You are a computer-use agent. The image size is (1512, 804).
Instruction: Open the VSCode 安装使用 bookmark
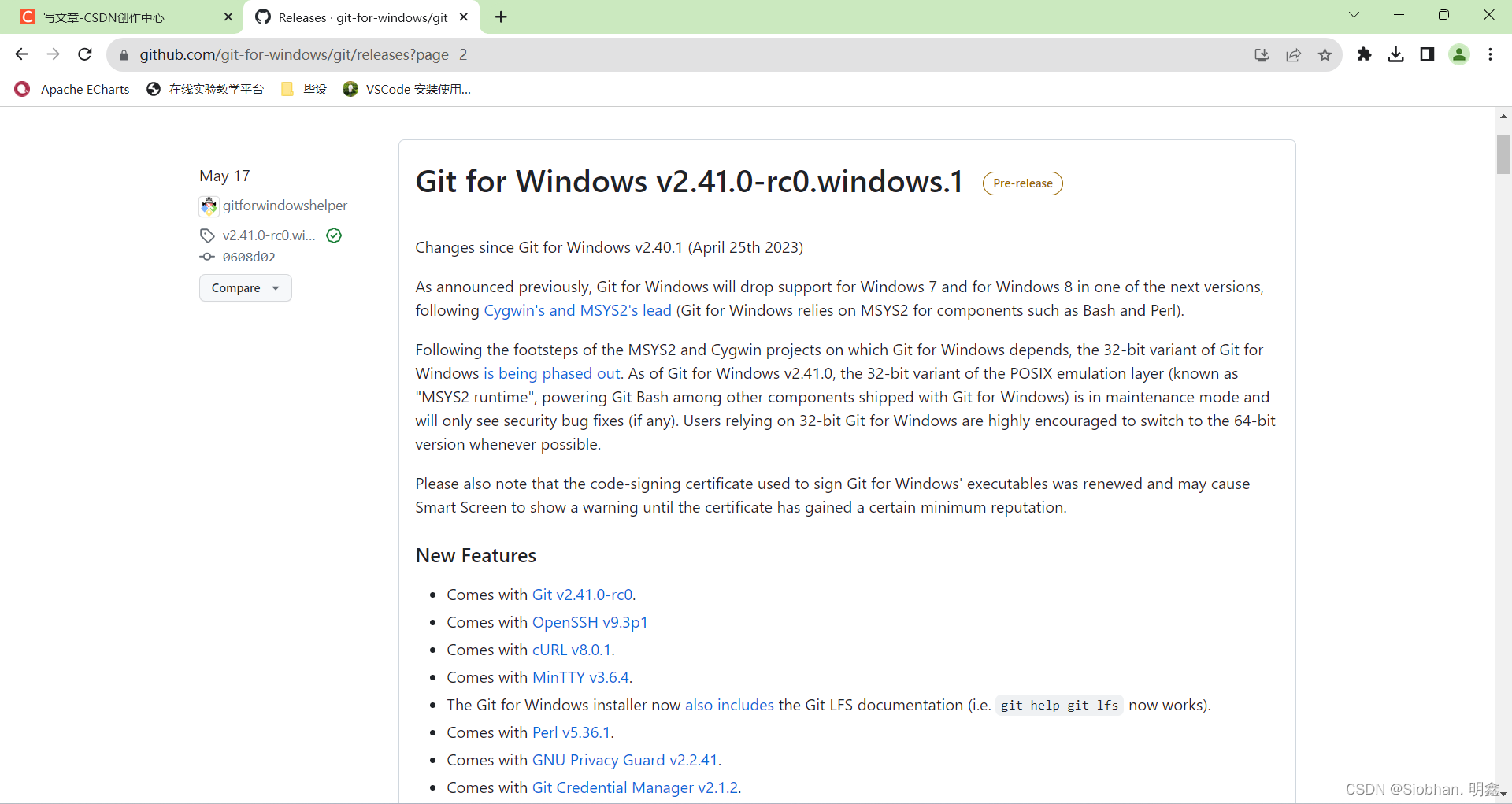[x=407, y=89]
